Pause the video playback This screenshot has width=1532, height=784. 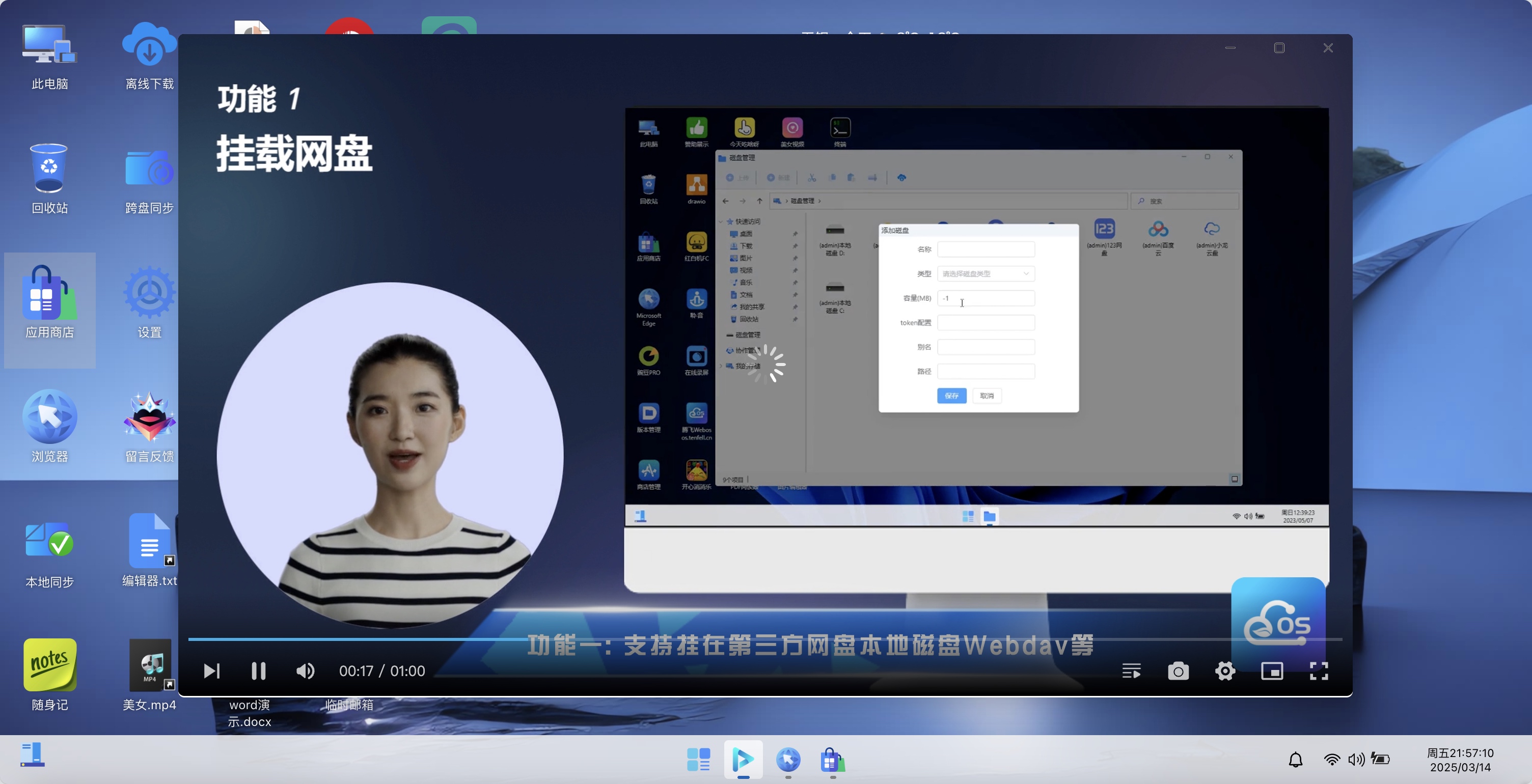click(x=258, y=671)
